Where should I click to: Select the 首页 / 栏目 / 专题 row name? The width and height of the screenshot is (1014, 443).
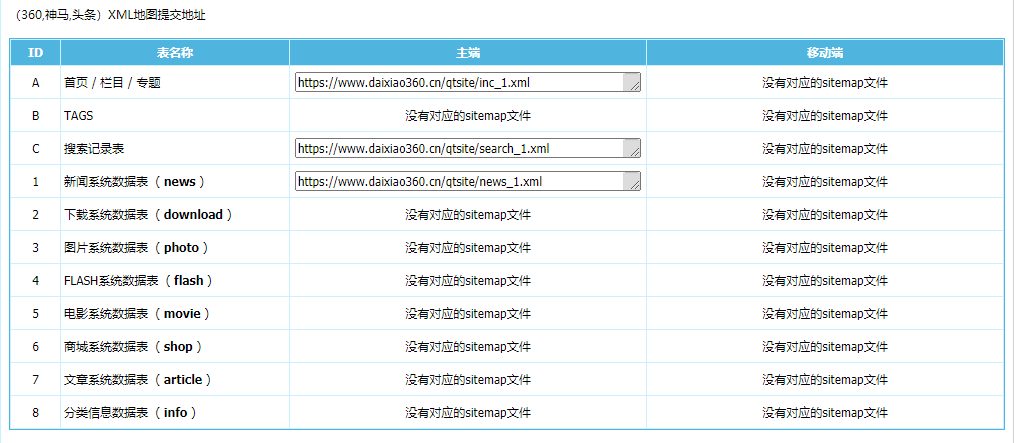coord(112,83)
